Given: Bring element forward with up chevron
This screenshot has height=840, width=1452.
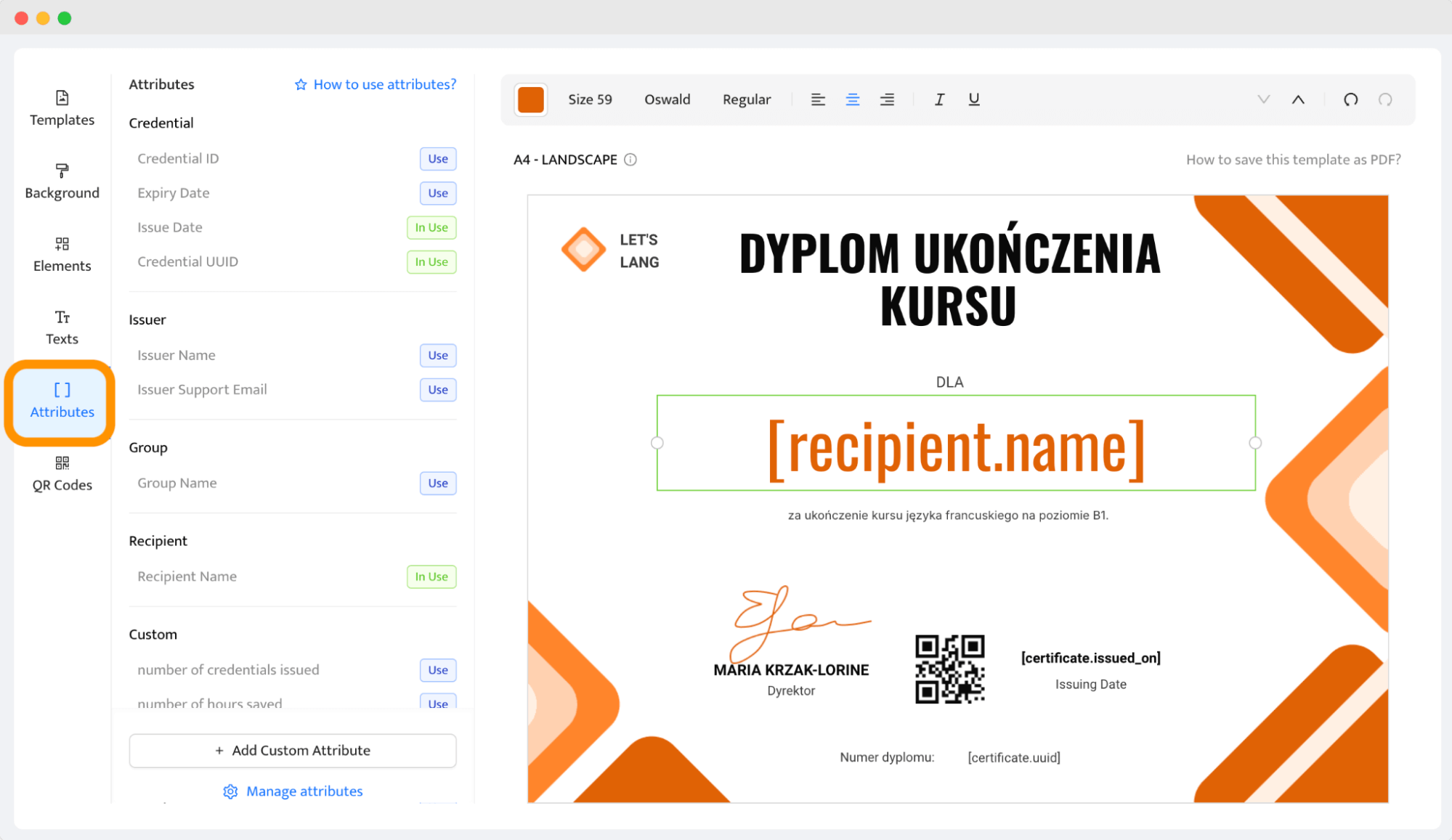Looking at the screenshot, I should coord(1298,99).
